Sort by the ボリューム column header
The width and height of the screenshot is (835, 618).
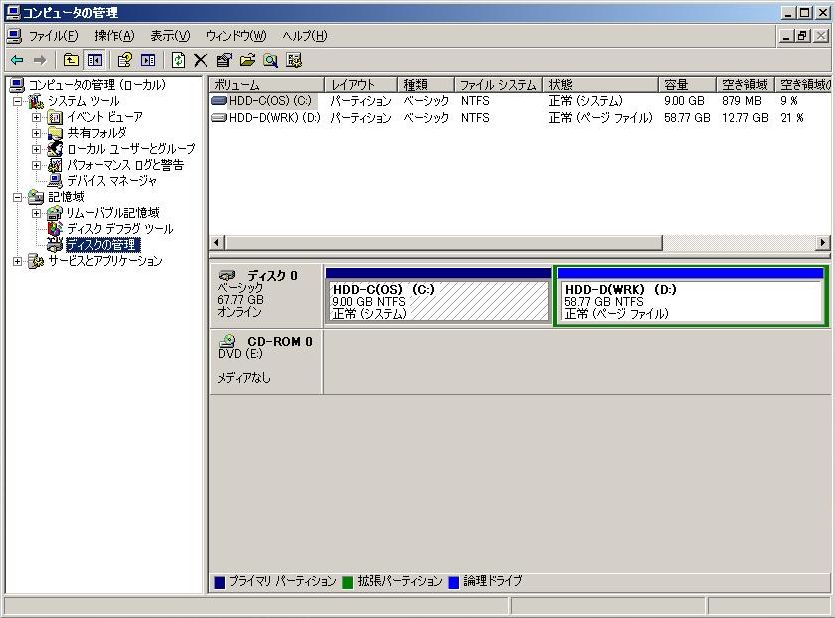click(267, 85)
